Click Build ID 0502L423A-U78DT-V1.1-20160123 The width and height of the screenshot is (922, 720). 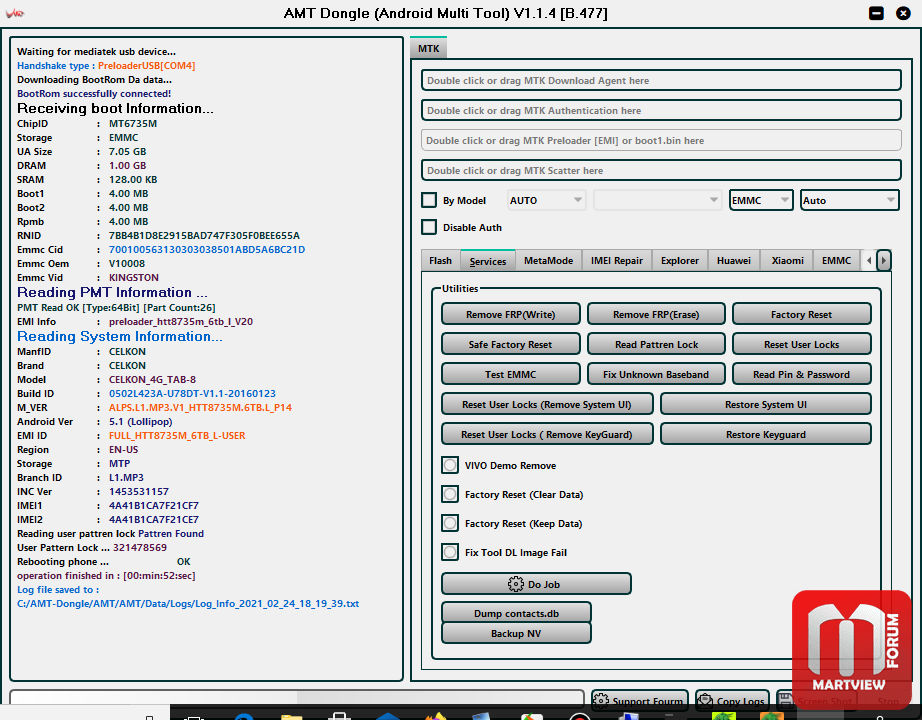point(192,394)
